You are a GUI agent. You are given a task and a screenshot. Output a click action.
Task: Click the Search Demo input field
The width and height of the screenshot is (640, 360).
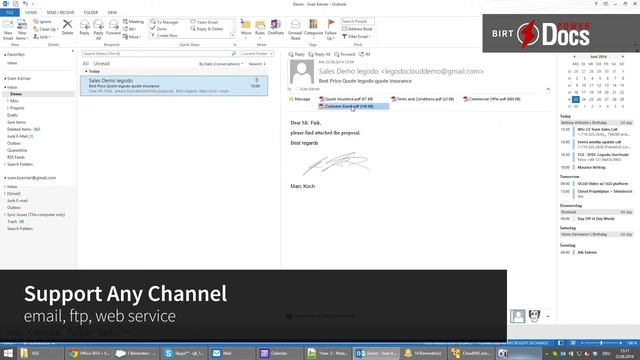tap(156, 53)
